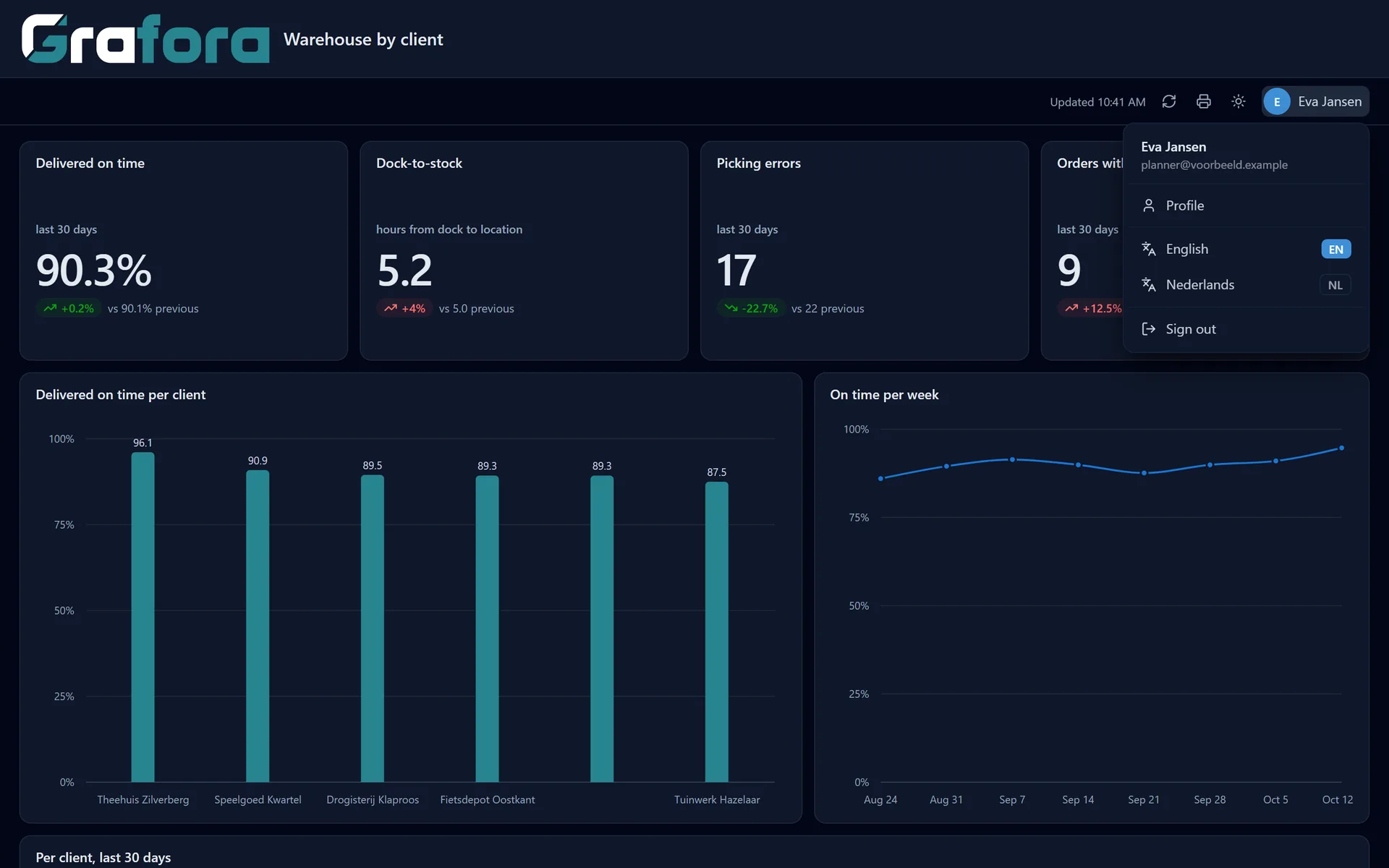Click the Updated 10:41 AM timestamp
Screen dimensions: 1389x868
point(1097,102)
